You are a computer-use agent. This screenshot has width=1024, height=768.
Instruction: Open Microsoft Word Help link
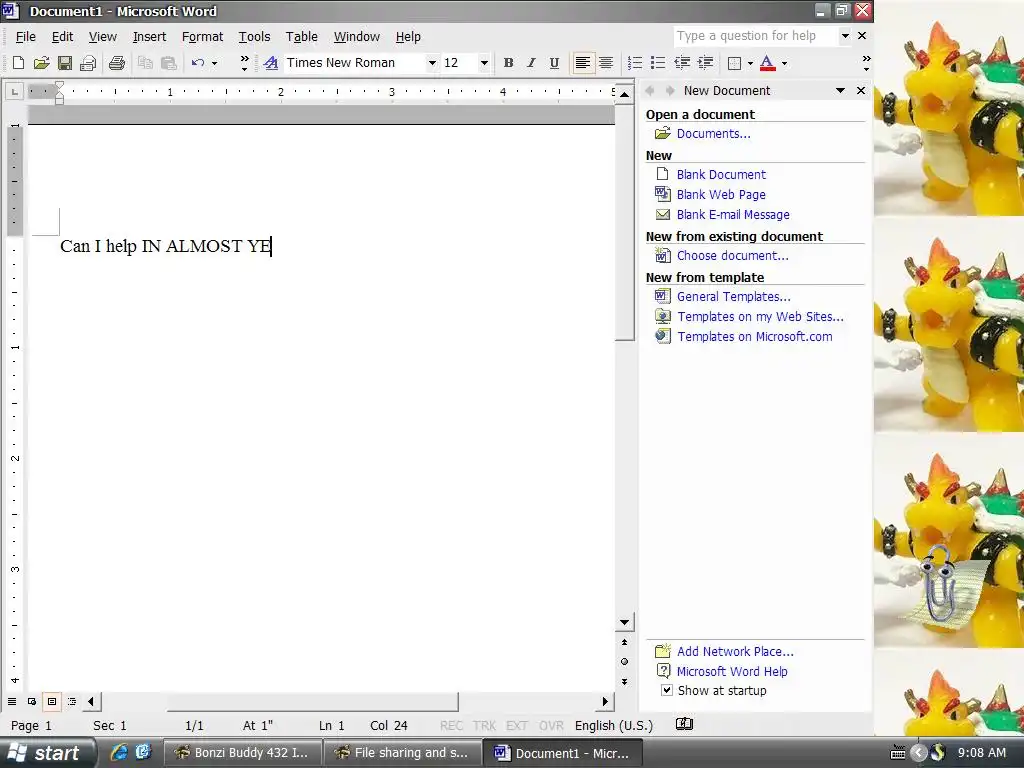[x=732, y=671]
